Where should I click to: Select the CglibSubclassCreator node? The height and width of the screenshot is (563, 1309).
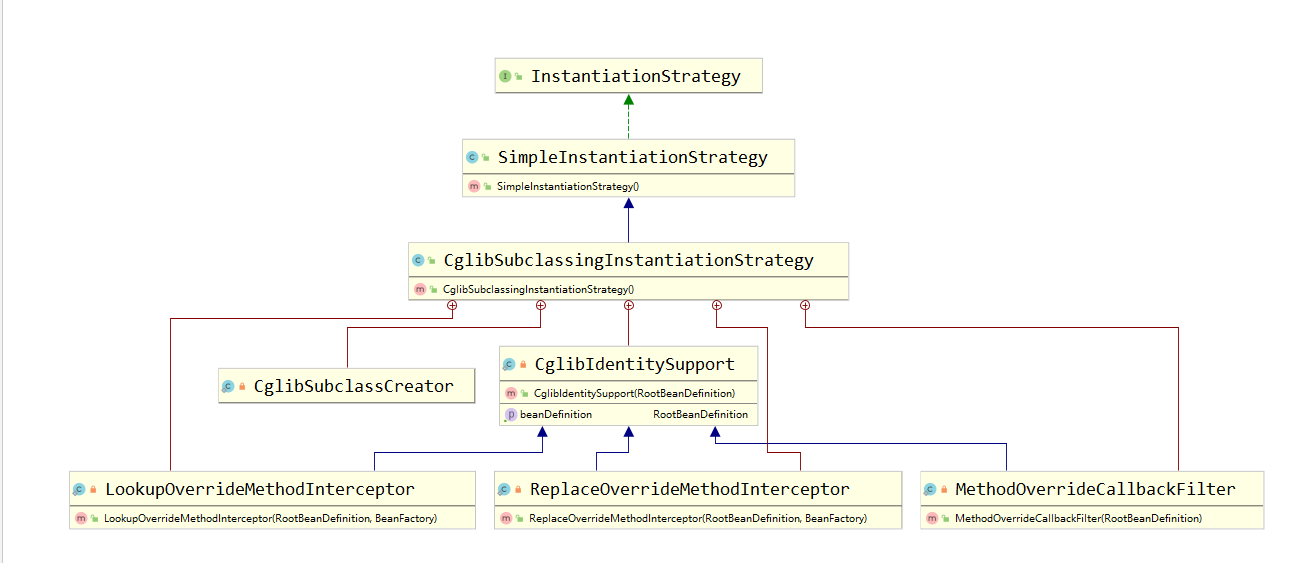(x=353, y=386)
